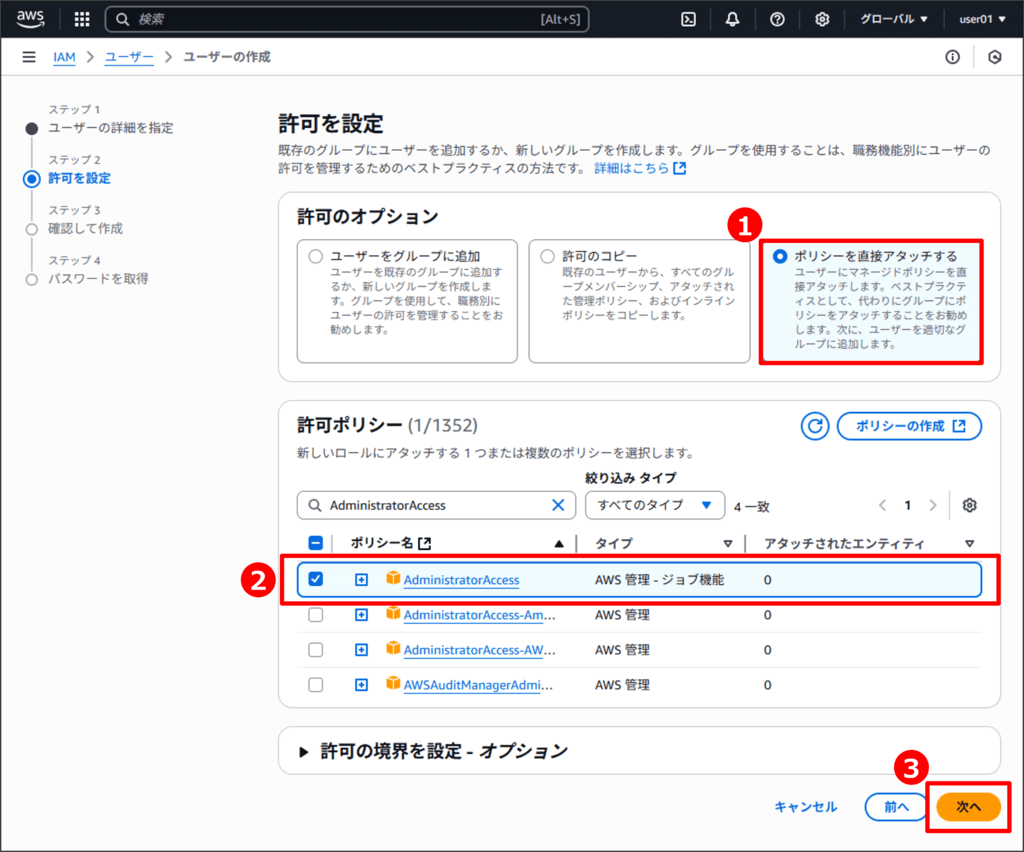1024x852 pixels.
Task: Clear the AdministratorAccess search filter
Action: [558, 505]
